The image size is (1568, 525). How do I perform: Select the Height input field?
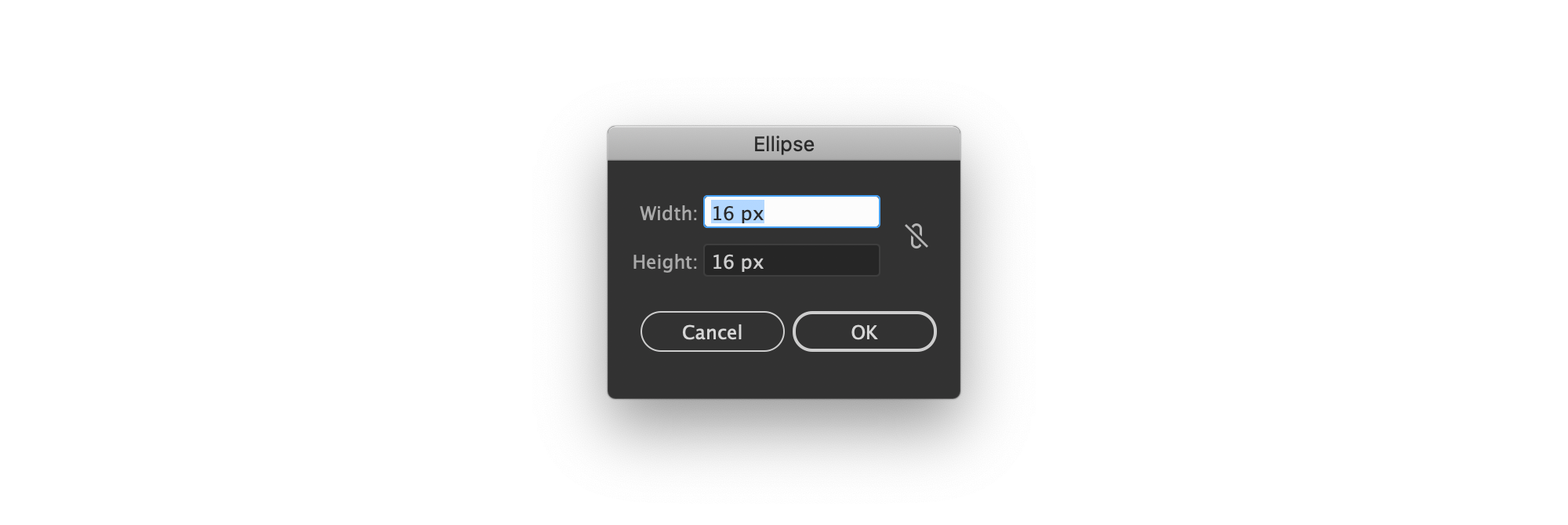tap(792, 261)
